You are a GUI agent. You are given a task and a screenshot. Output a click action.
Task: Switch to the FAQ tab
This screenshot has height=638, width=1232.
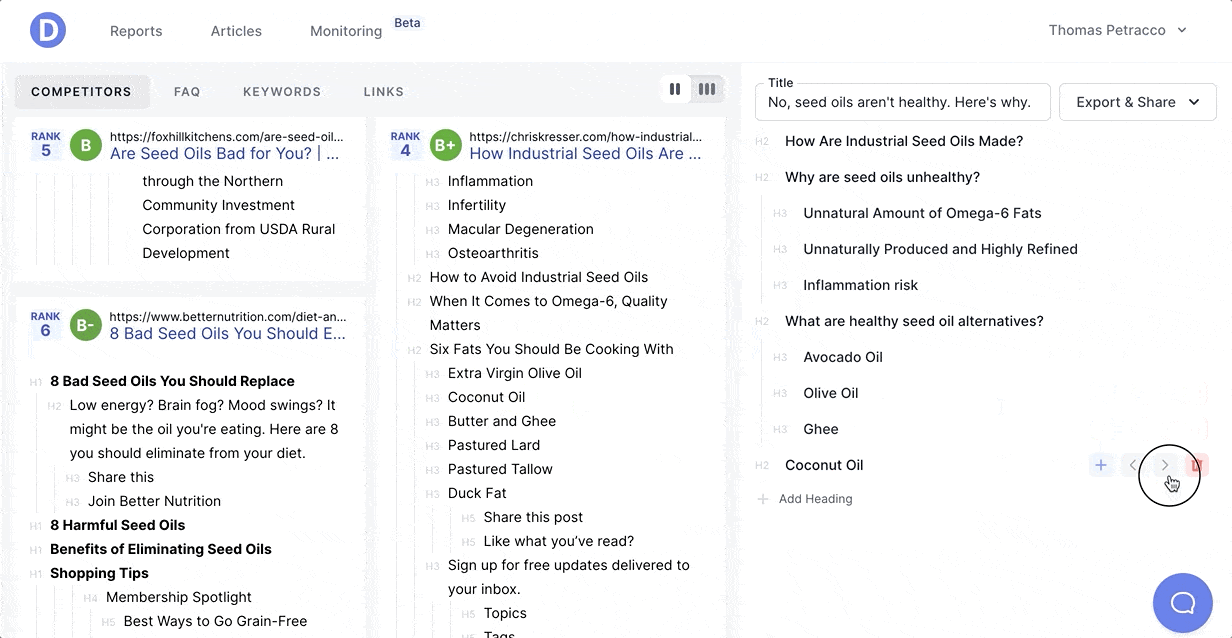187,91
